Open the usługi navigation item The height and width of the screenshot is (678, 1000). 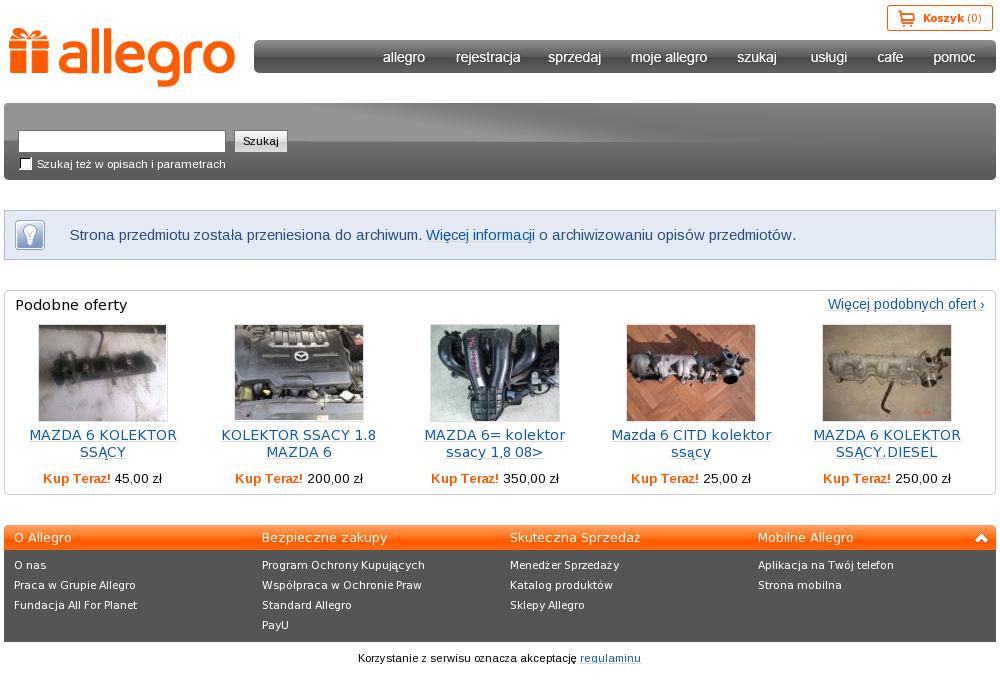[828, 57]
